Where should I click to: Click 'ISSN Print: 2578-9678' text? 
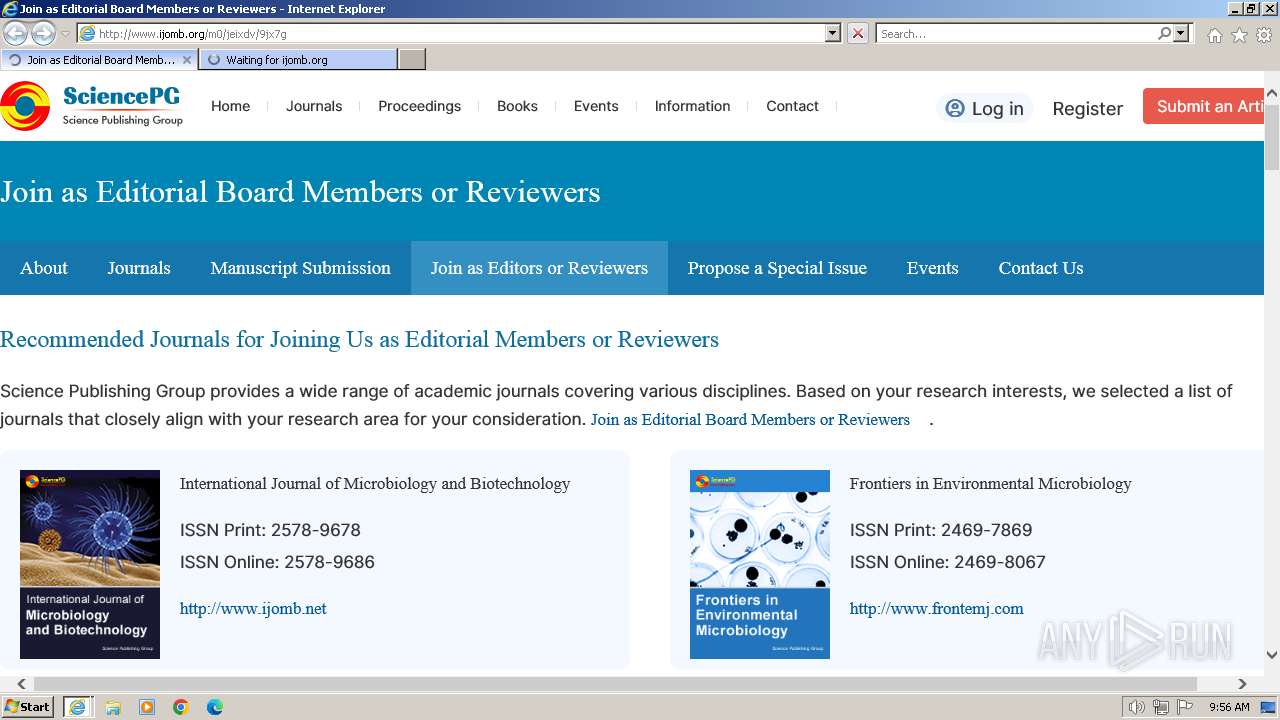[270, 530]
